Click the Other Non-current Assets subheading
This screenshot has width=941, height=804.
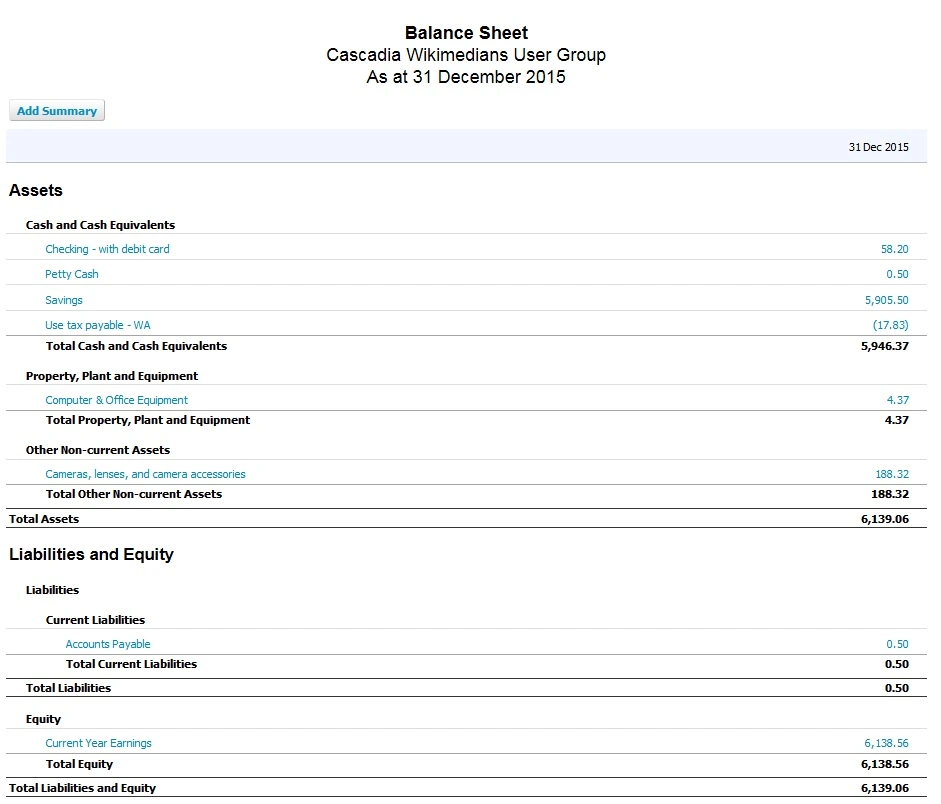(x=98, y=450)
